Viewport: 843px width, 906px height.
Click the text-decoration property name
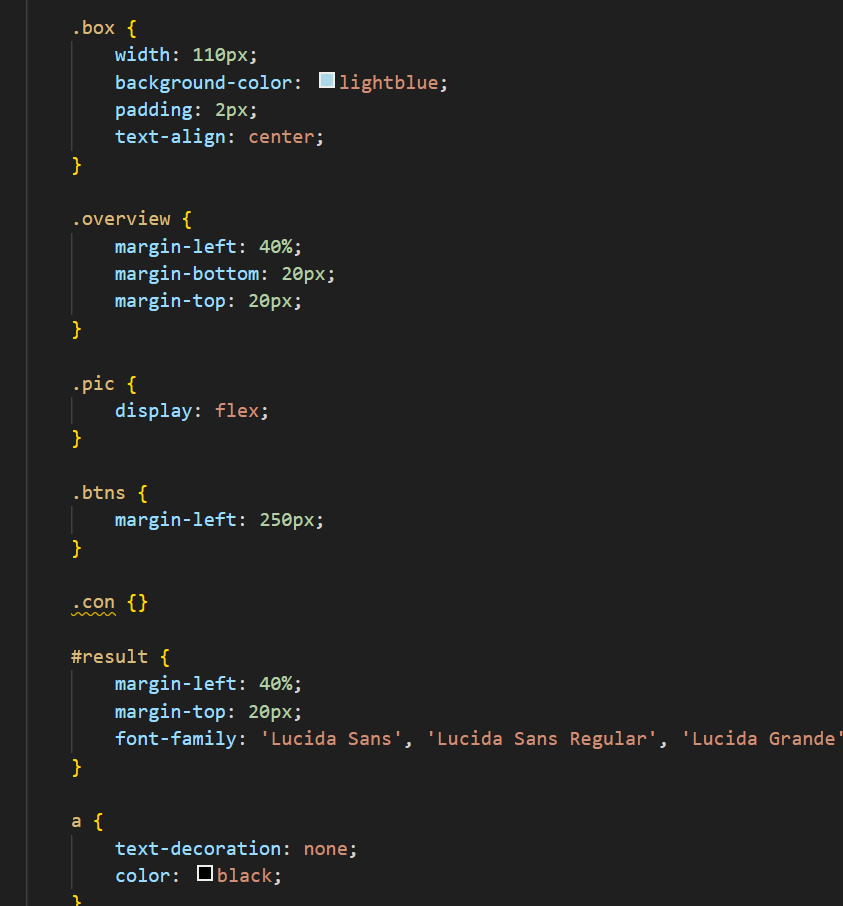(x=193, y=848)
